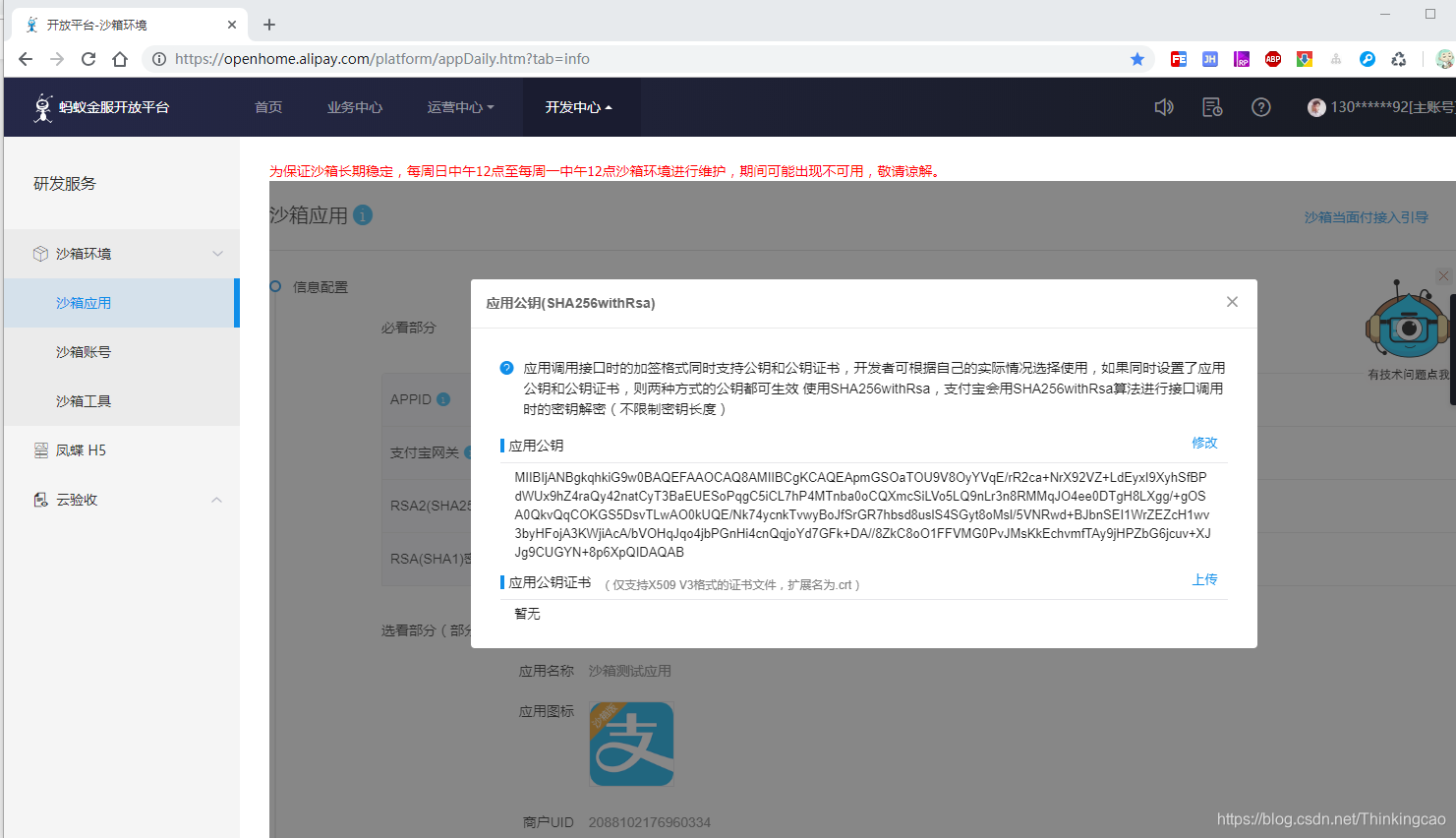This screenshot has height=838, width=1456.
Task: Click the 暂无 certificate placeholder text
Action: (527, 614)
